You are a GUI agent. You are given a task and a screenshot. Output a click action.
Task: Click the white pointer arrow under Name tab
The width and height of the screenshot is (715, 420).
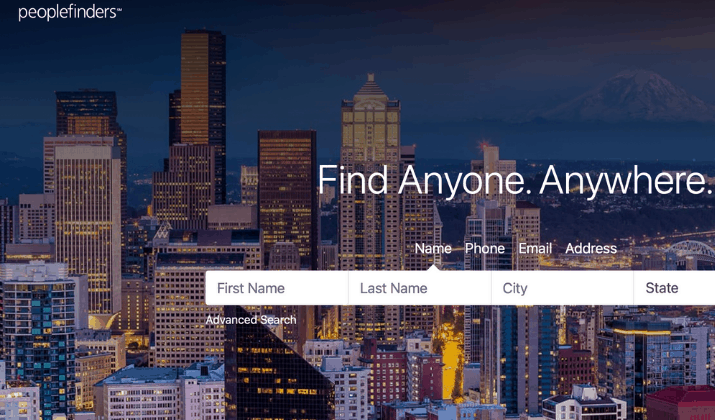(433, 268)
